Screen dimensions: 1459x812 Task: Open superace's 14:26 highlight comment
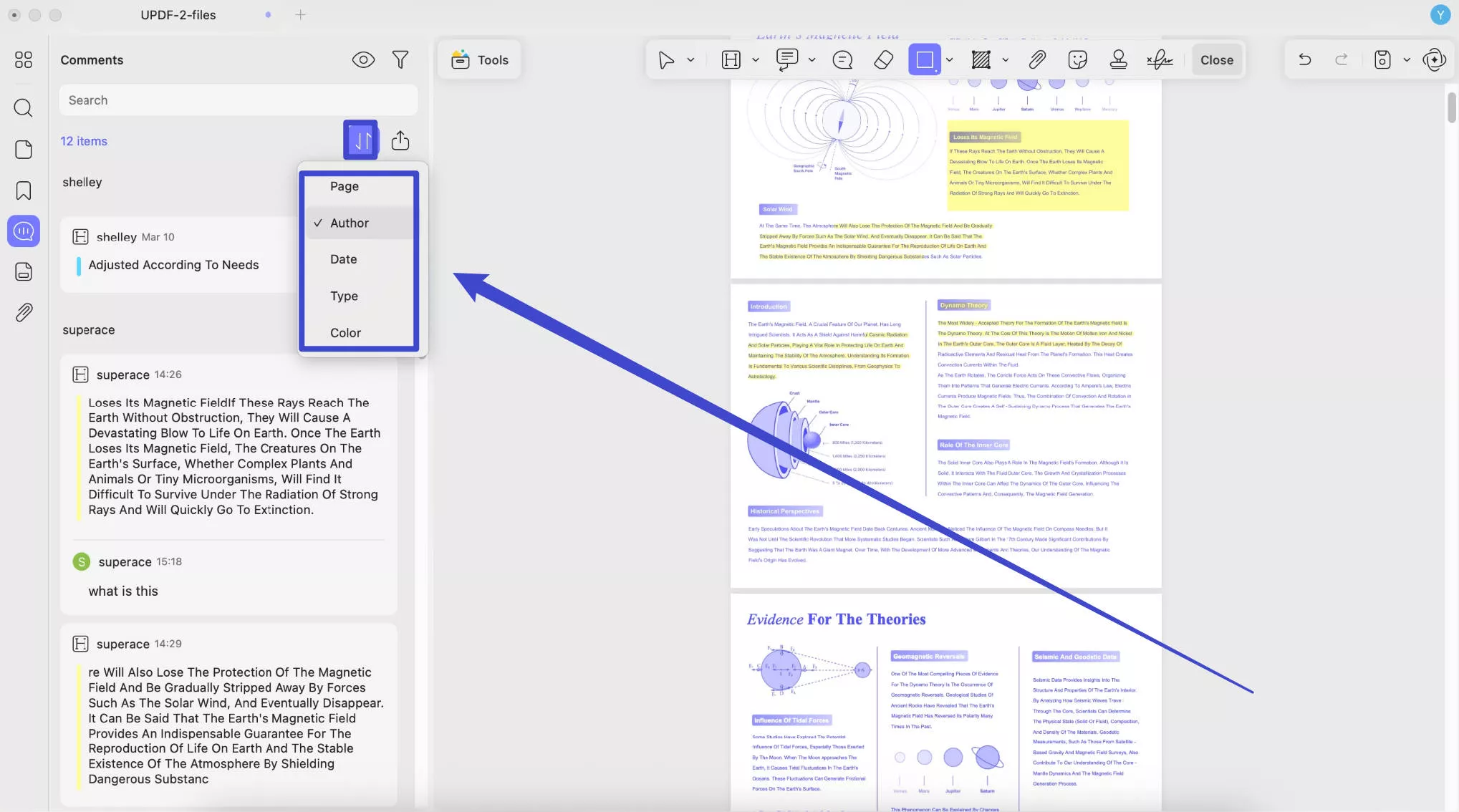coord(228,443)
